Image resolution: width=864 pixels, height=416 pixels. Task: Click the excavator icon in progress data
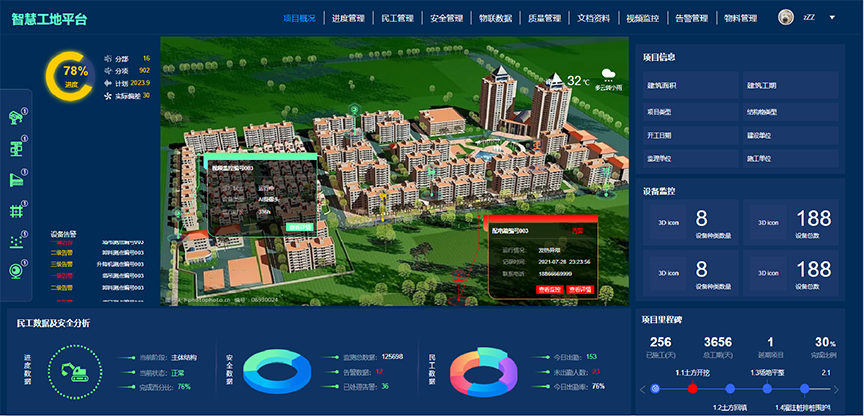click(75, 372)
